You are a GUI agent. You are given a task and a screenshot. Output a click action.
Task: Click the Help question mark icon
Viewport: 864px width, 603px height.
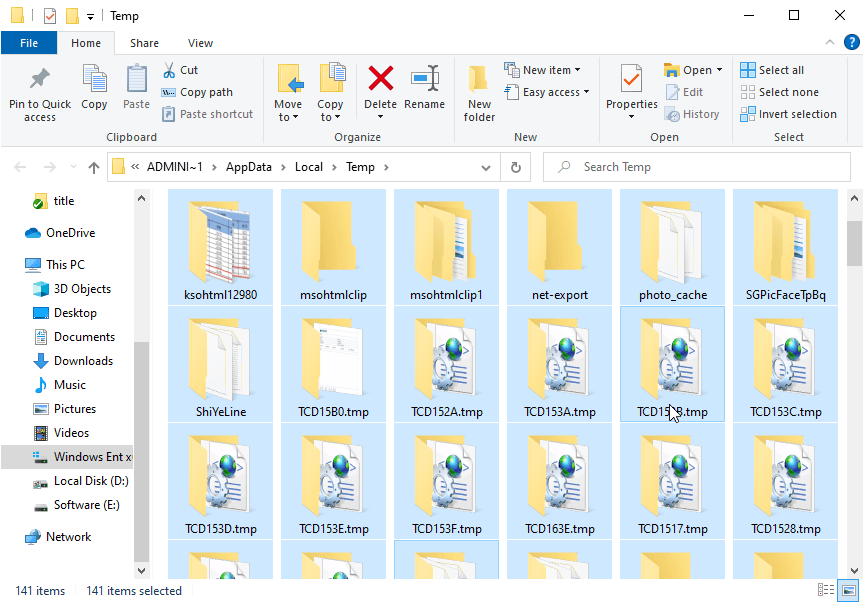pyautogui.click(x=851, y=42)
